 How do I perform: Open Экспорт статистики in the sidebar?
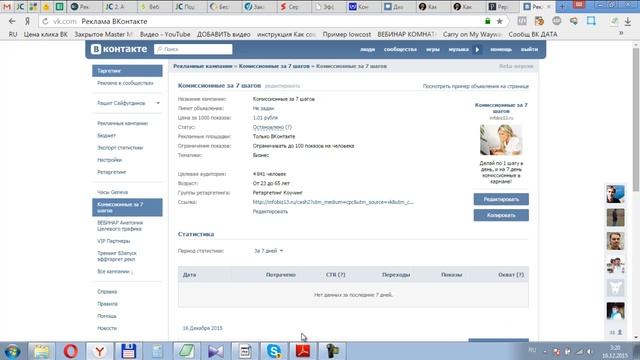point(120,148)
